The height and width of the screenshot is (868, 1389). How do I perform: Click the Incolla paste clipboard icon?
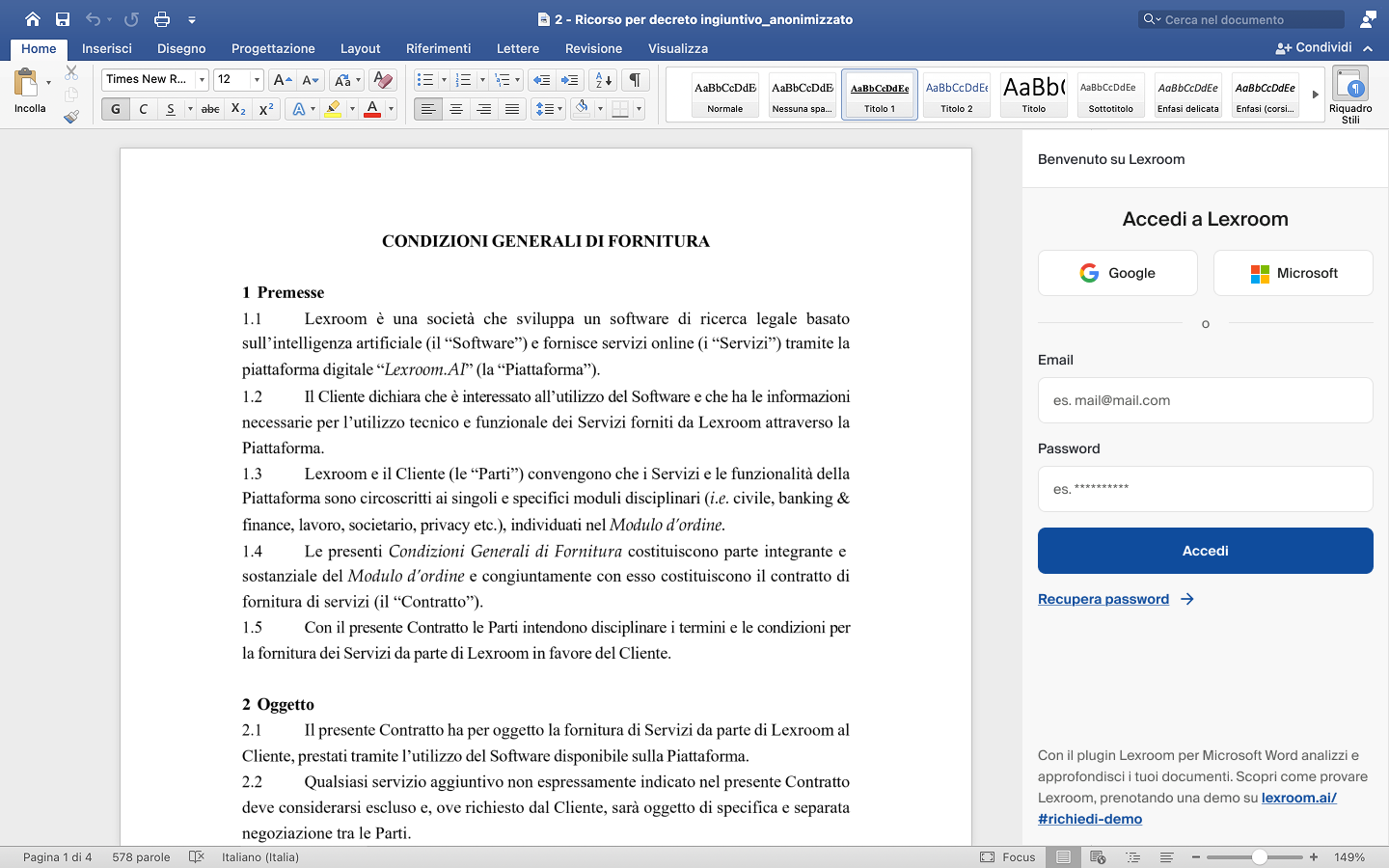pyautogui.click(x=27, y=83)
